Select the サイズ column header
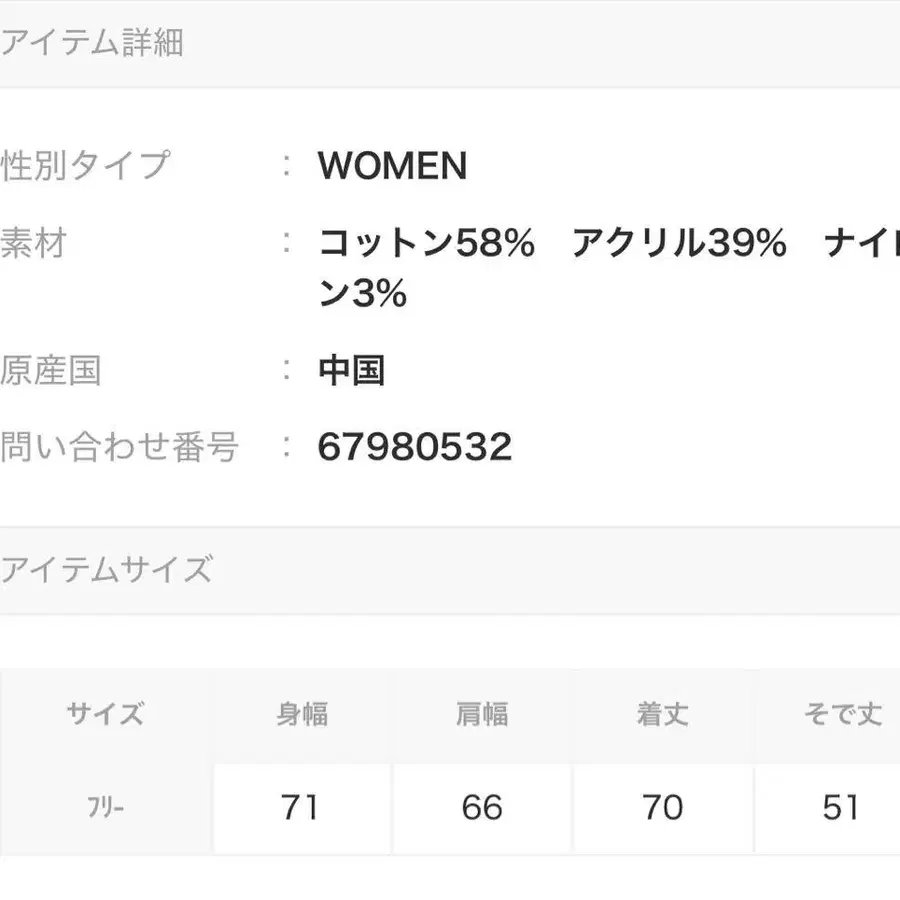 [105, 715]
